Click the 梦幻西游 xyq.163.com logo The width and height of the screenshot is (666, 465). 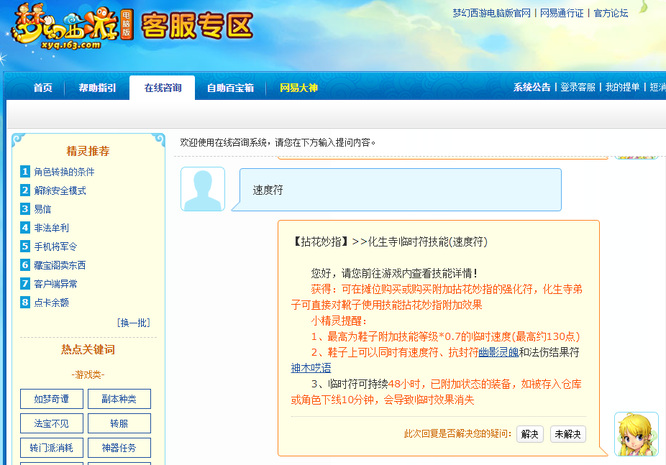(72, 26)
